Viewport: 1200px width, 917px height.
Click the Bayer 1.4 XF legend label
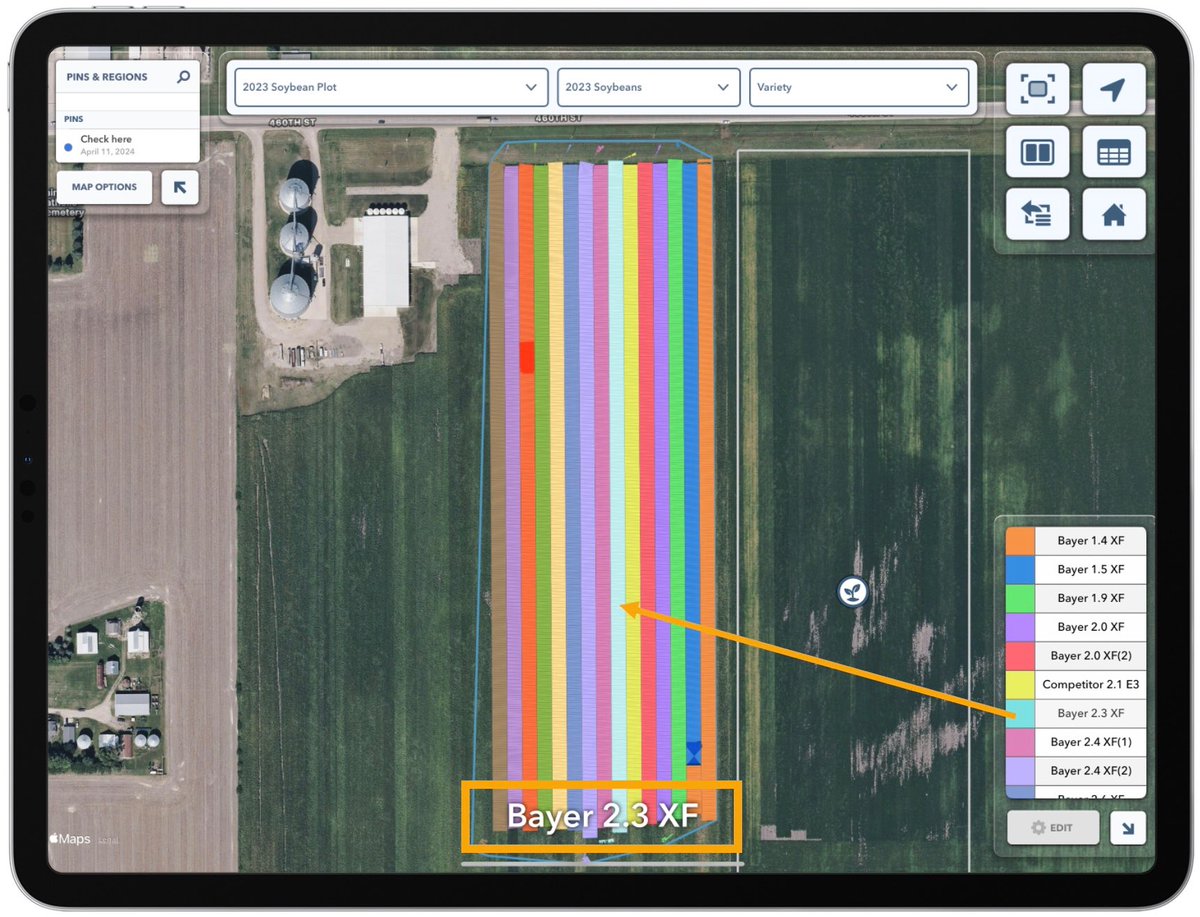pos(1090,541)
